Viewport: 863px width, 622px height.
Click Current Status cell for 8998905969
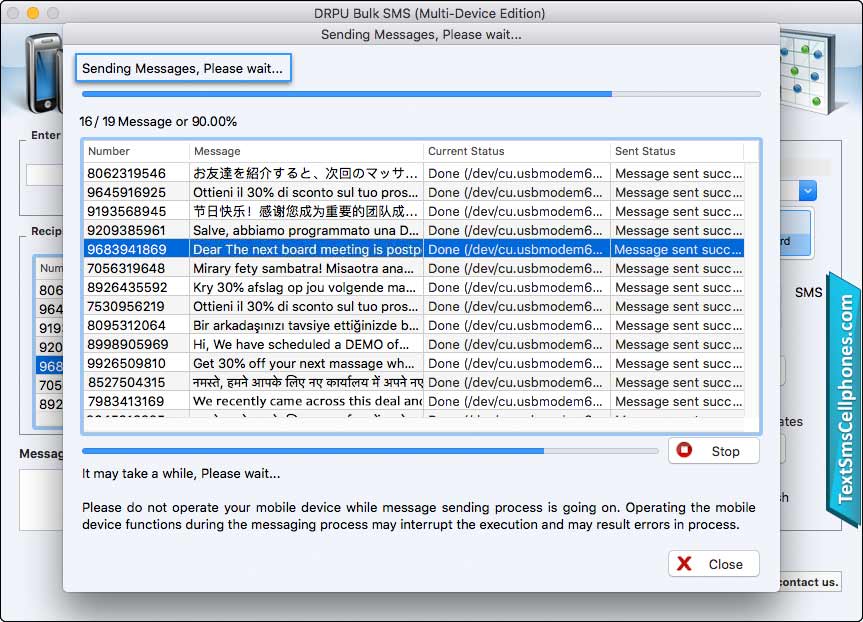tap(516, 344)
